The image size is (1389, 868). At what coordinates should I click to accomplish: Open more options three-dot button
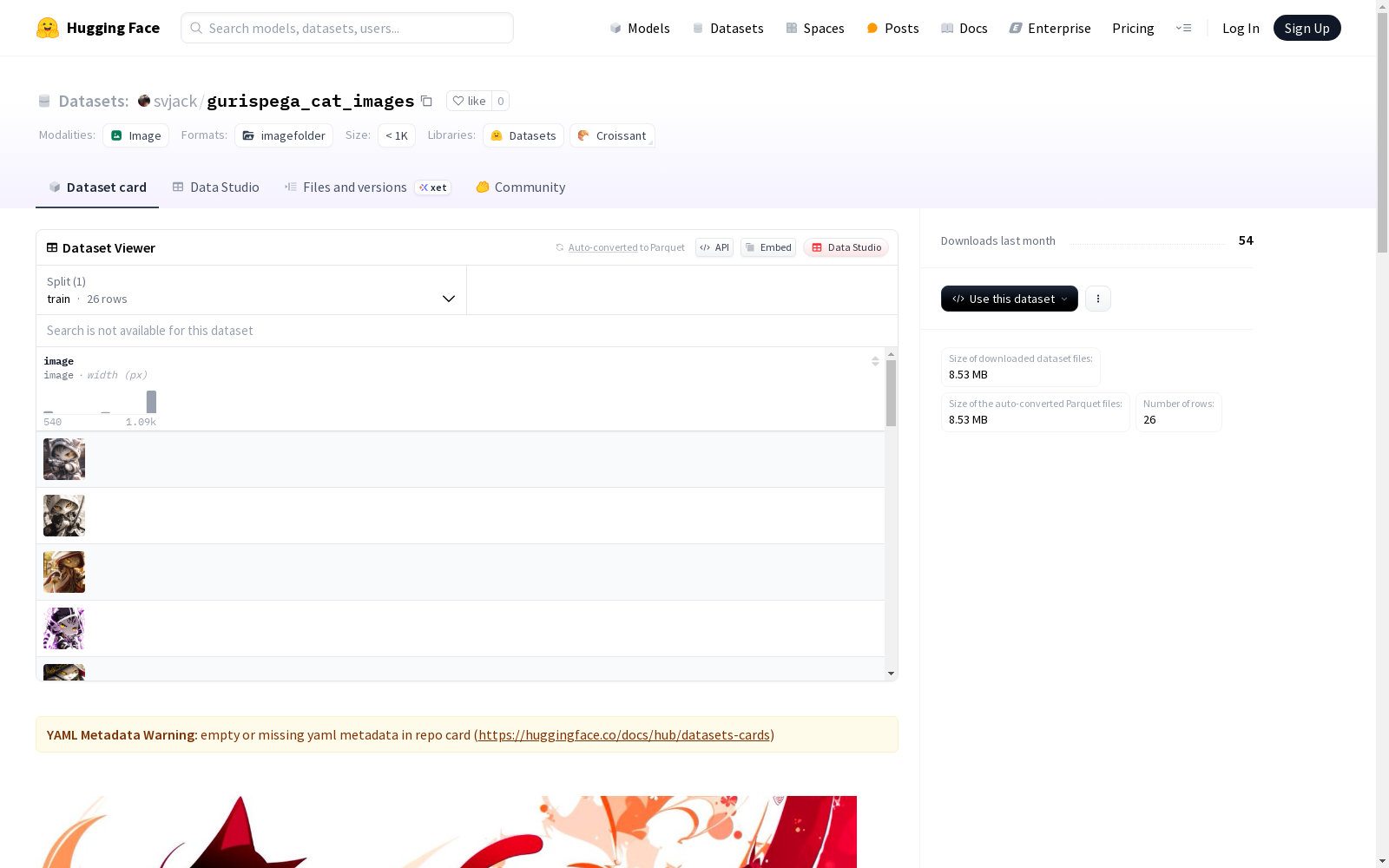[1098, 299]
